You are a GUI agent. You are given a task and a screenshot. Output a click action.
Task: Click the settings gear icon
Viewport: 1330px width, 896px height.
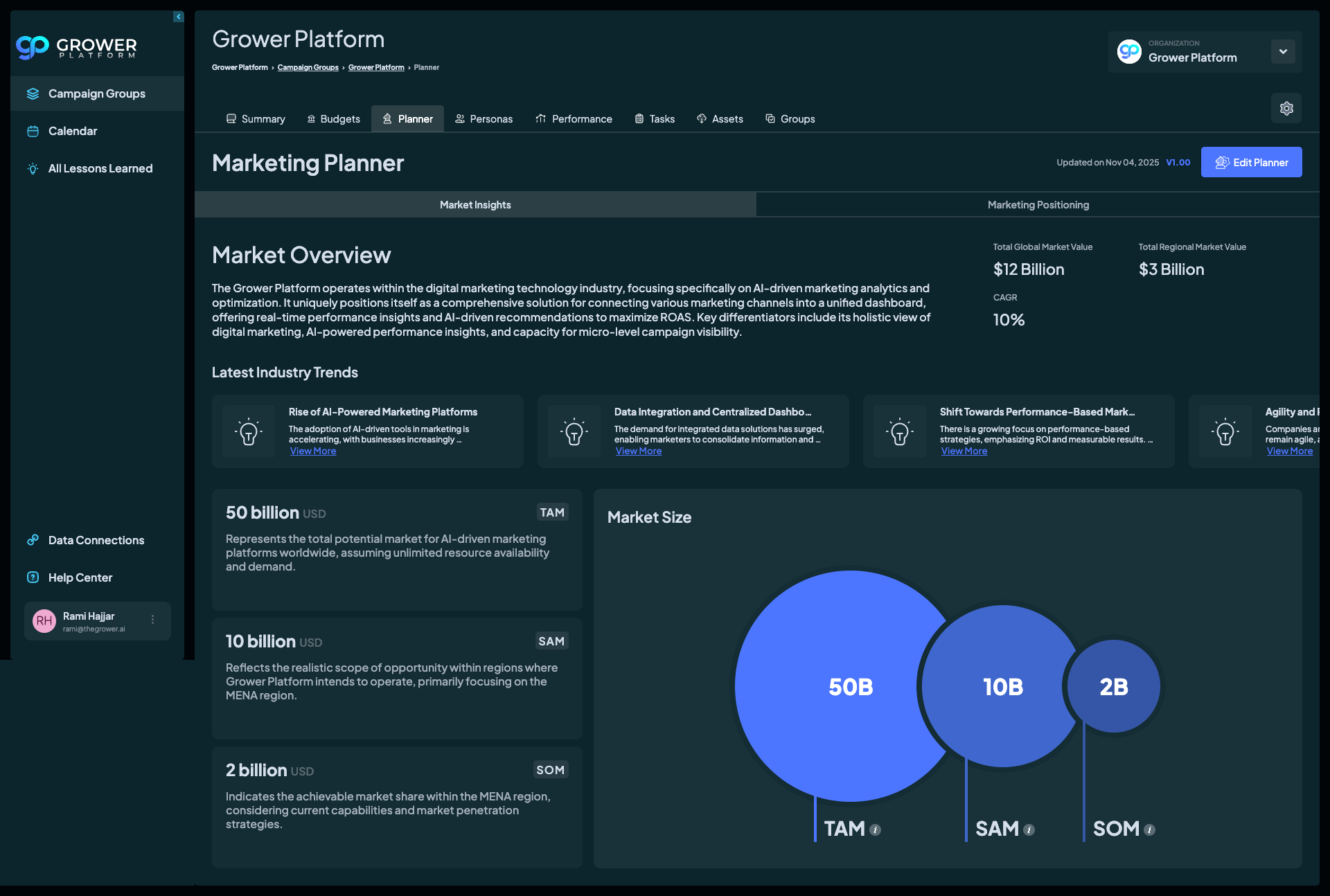pyautogui.click(x=1286, y=108)
